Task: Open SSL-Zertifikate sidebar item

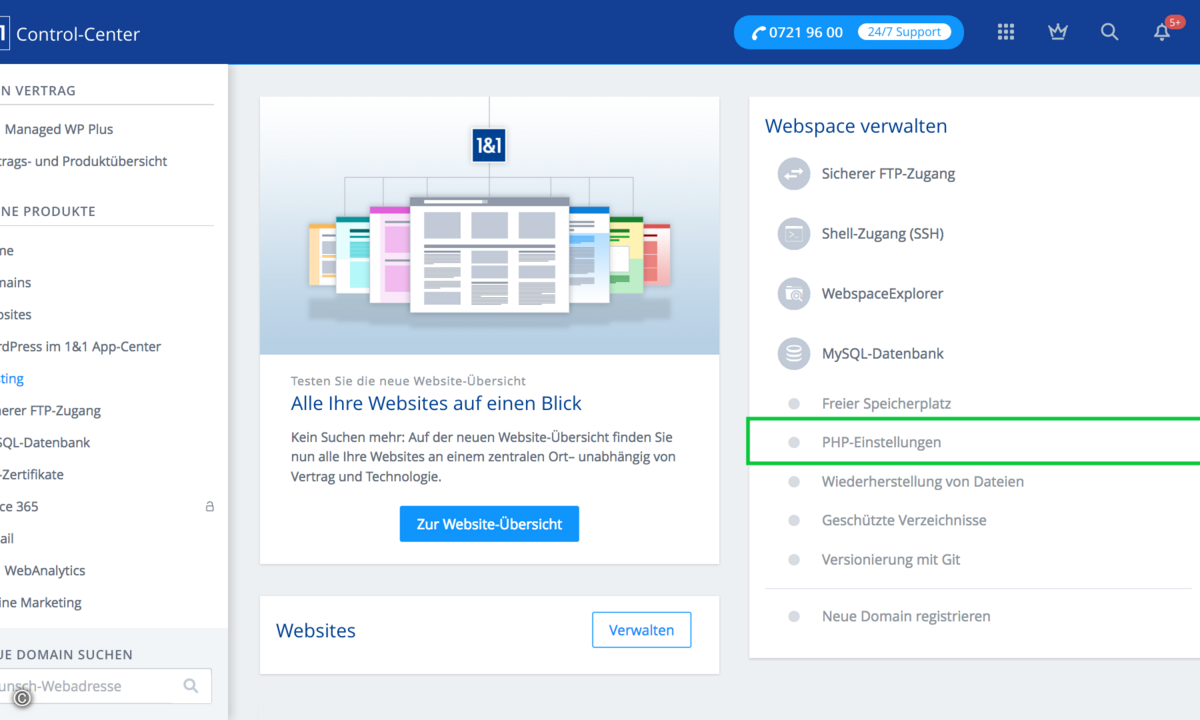Action: pyautogui.click(x=32, y=475)
